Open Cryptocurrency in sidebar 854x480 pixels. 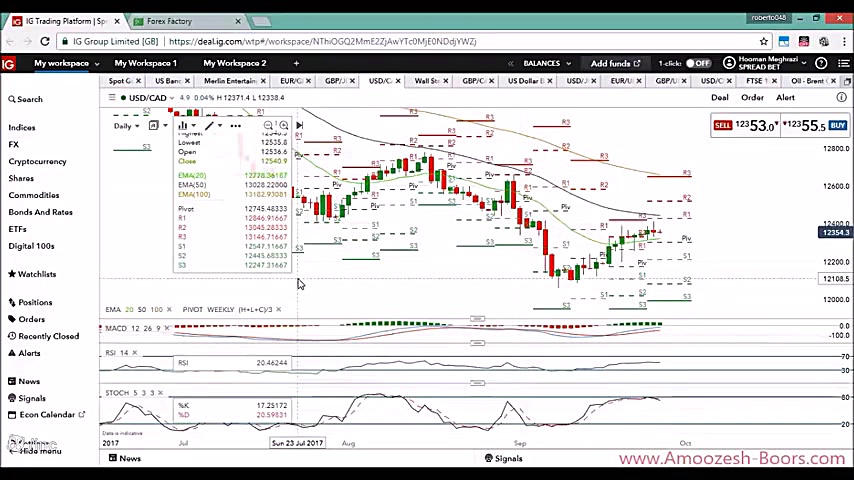coord(37,161)
